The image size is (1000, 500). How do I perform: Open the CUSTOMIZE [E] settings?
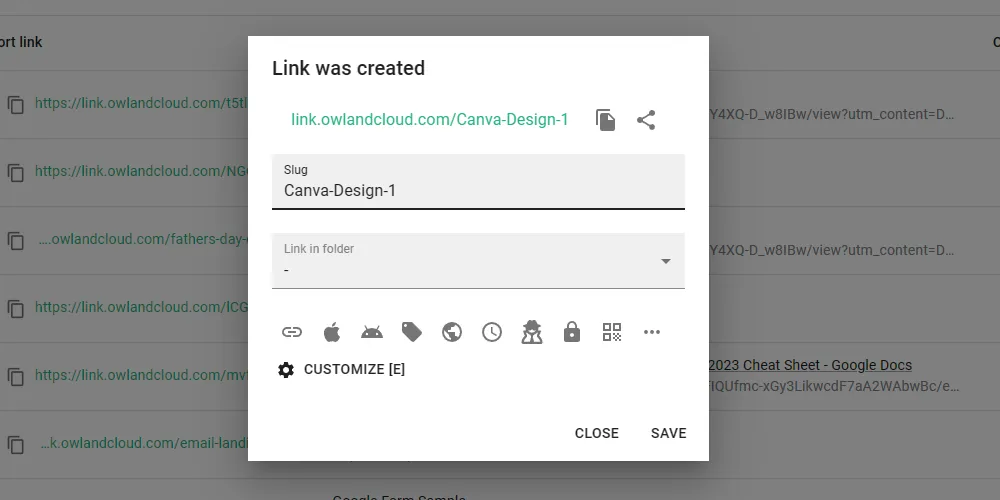(x=341, y=369)
